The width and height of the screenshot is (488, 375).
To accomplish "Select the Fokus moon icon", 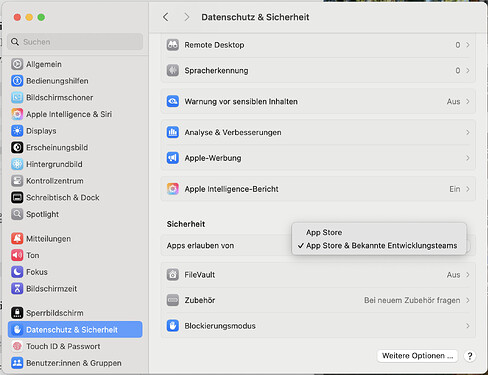I will click(17, 272).
